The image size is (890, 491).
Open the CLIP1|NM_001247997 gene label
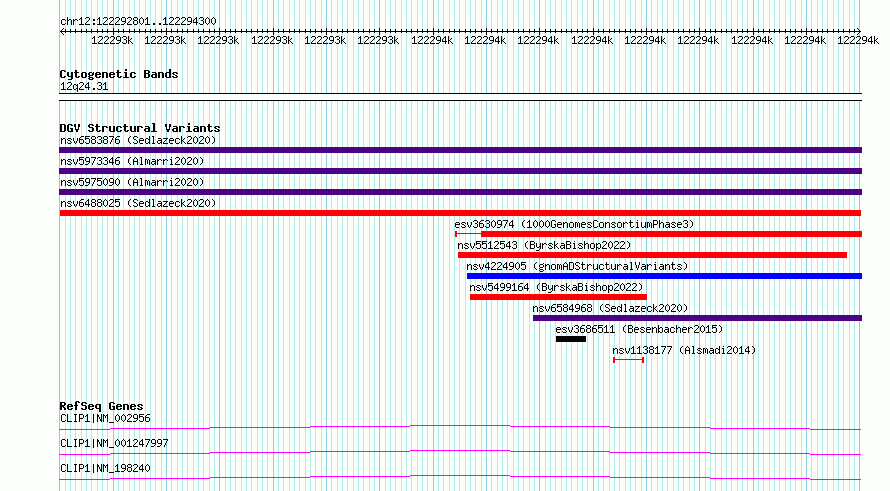pyautogui.click(x=114, y=443)
